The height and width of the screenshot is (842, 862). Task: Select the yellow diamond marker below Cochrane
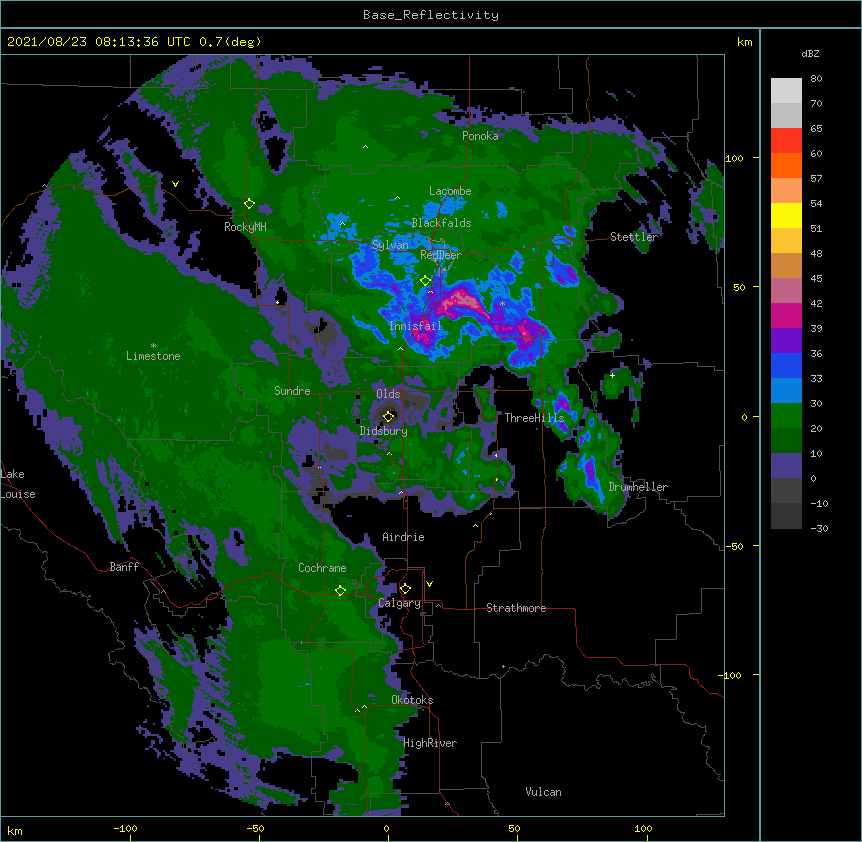click(x=340, y=590)
